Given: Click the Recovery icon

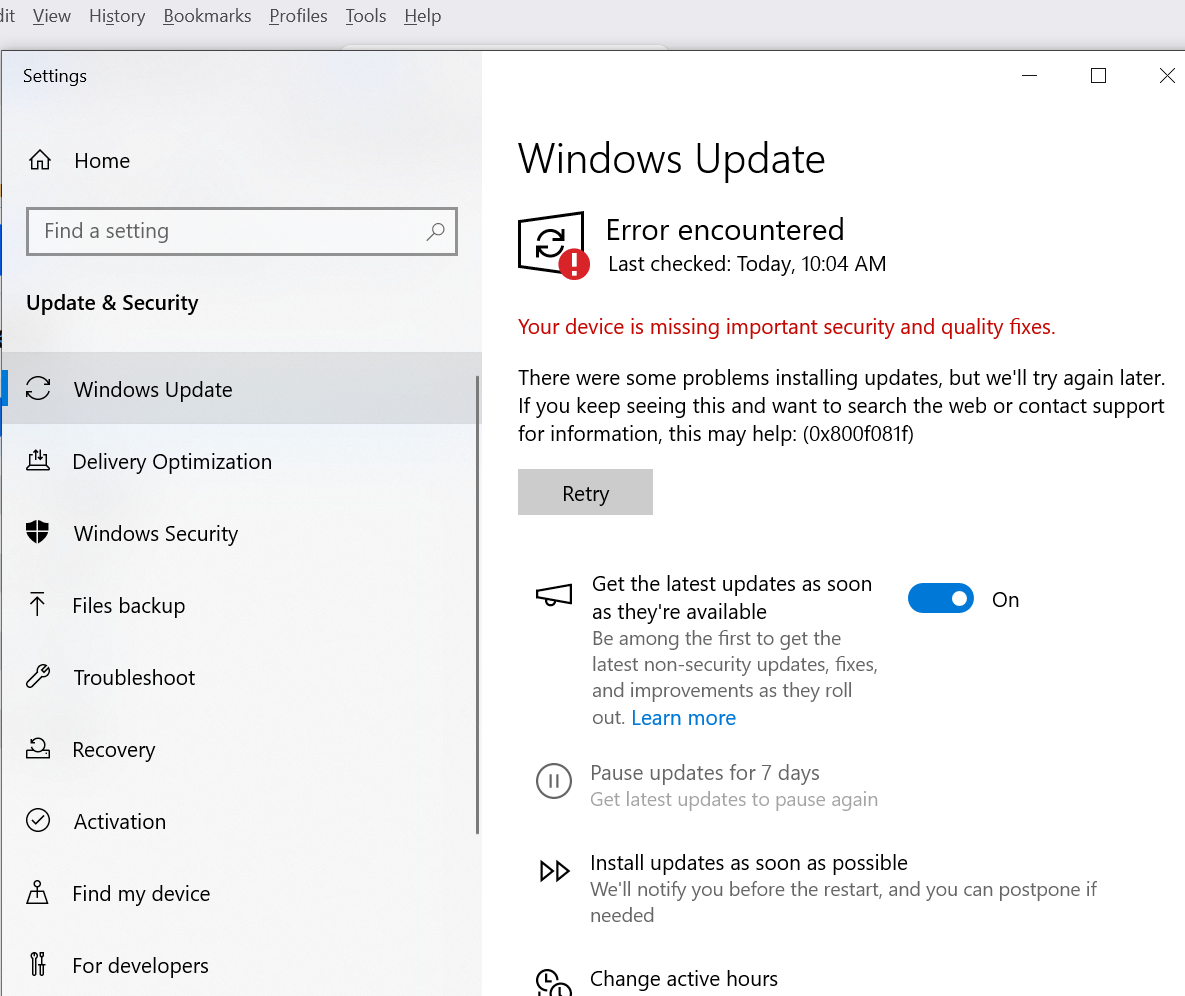Looking at the screenshot, I should point(38,748).
